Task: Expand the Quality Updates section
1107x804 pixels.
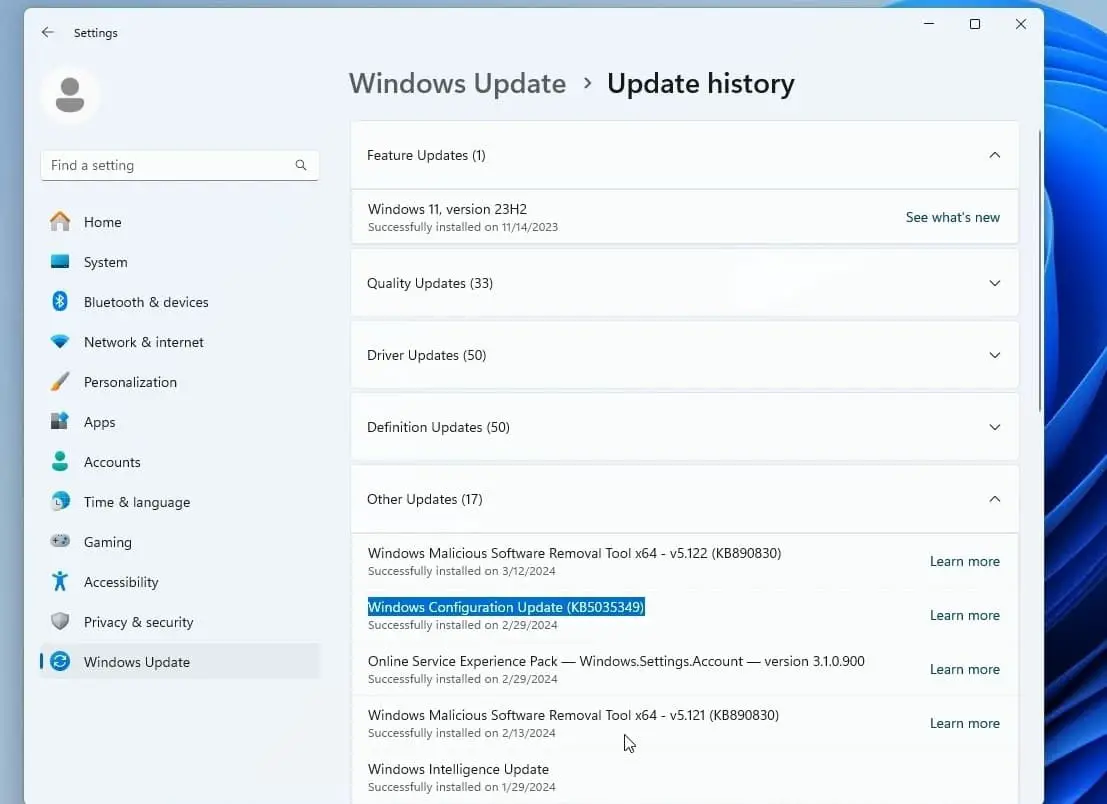Action: pyautogui.click(x=994, y=283)
